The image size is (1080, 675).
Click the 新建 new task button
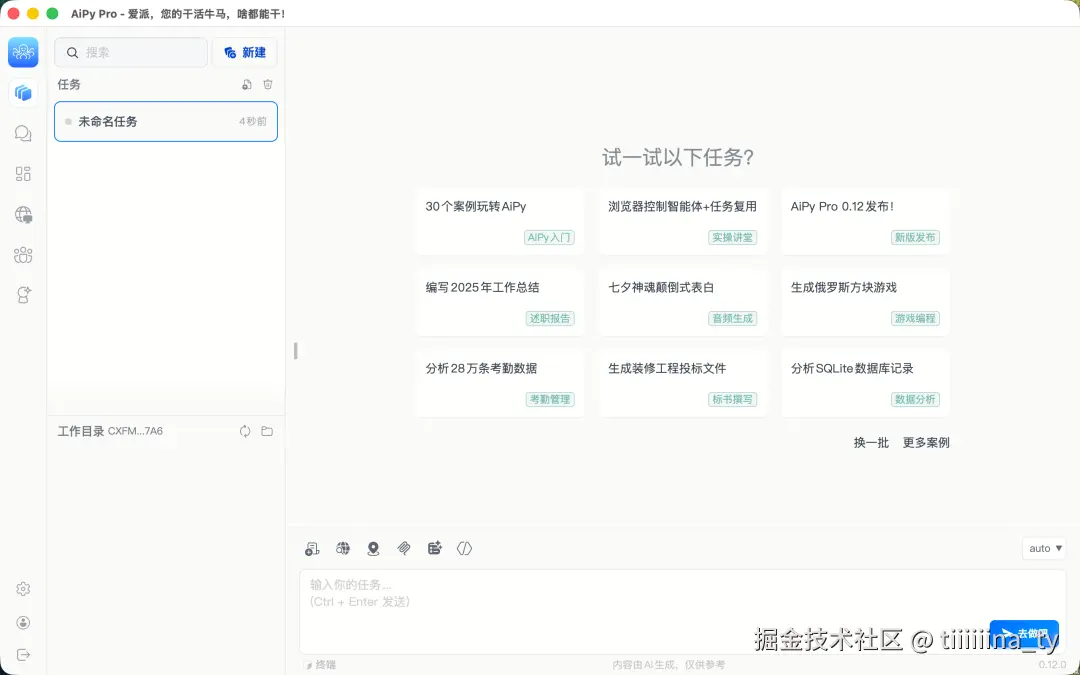[x=245, y=52]
